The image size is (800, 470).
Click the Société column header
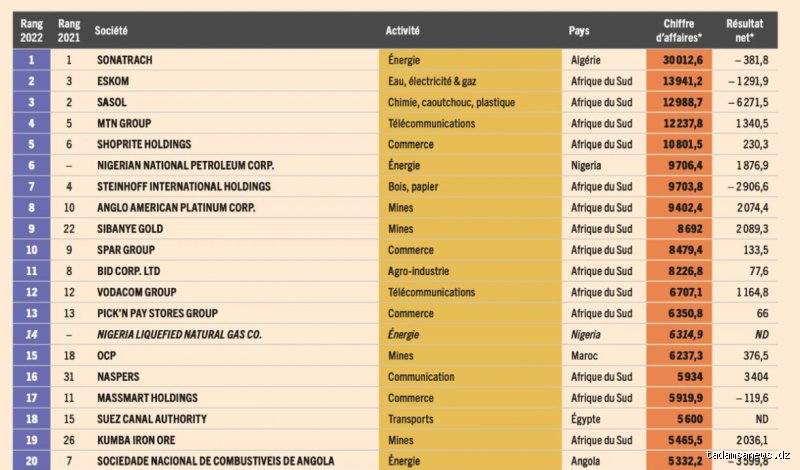point(111,31)
